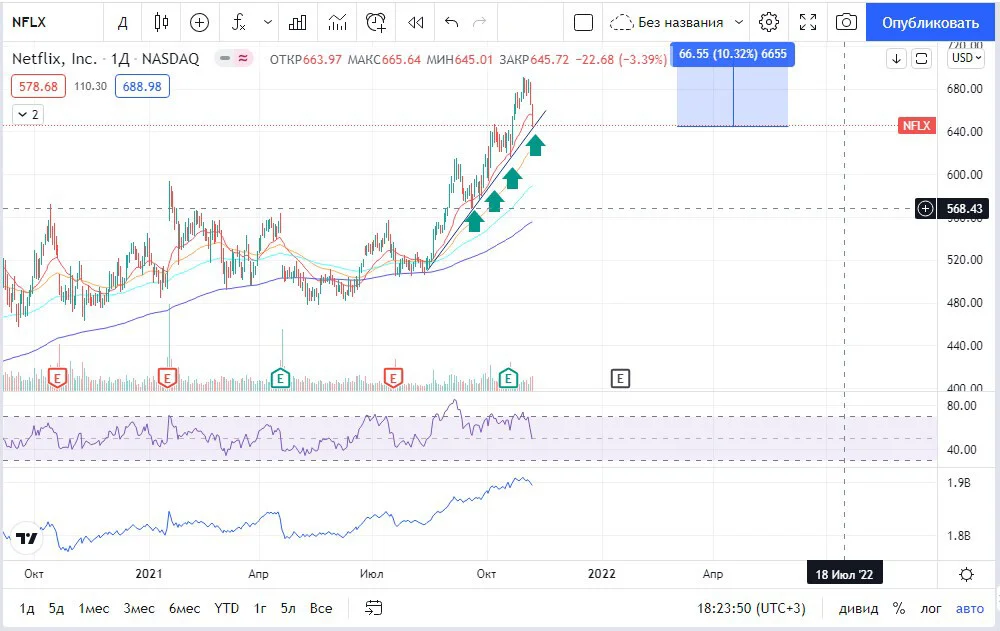
Task: Click the 66.55 (10.32%) measurement label
Action: pos(732,54)
